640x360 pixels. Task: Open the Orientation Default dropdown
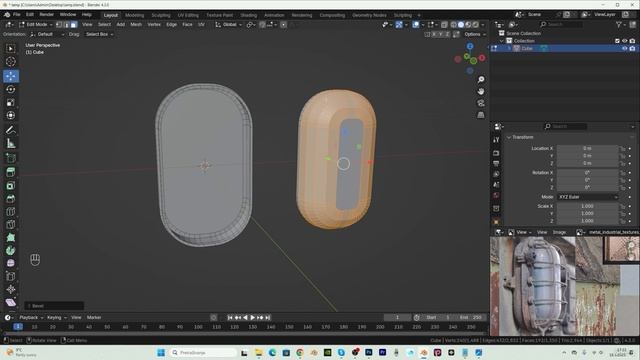click(x=47, y=34)
